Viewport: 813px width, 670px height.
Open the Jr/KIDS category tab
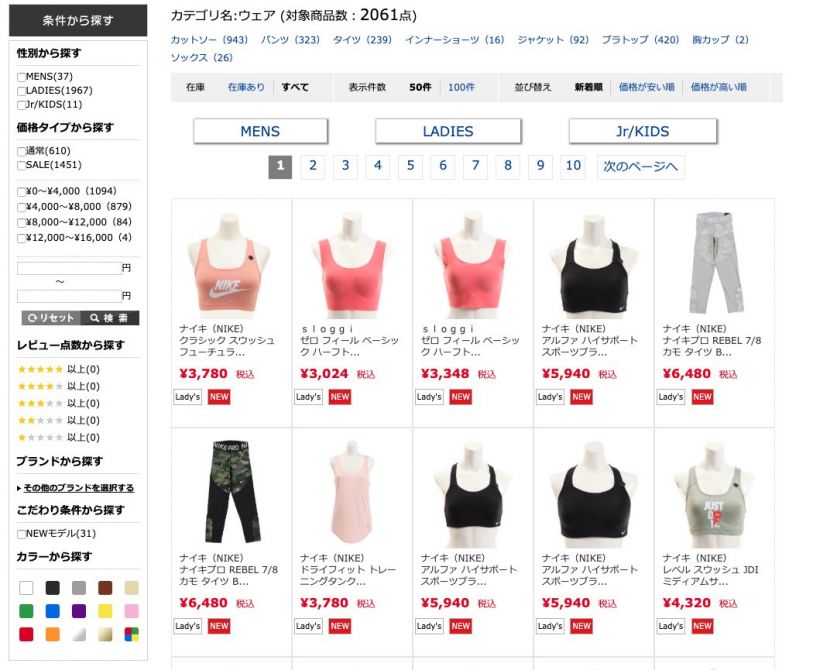643,131
